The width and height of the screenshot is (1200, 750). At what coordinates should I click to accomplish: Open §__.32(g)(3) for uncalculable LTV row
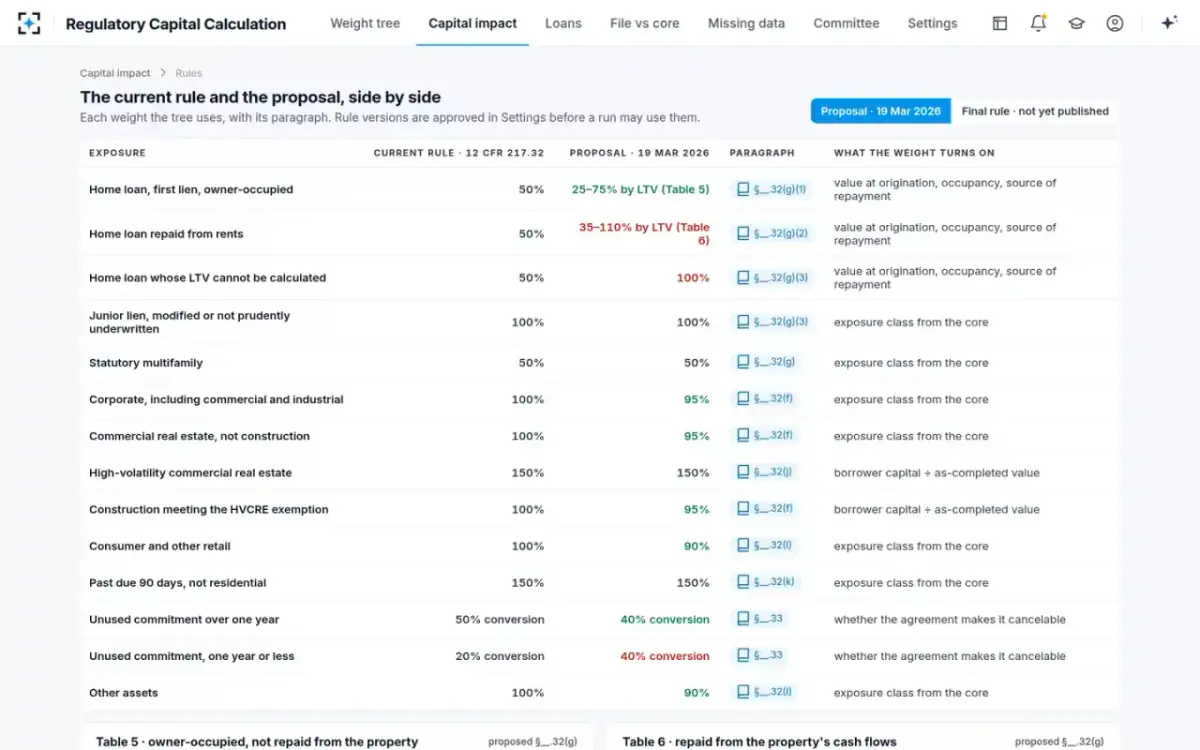771,277
